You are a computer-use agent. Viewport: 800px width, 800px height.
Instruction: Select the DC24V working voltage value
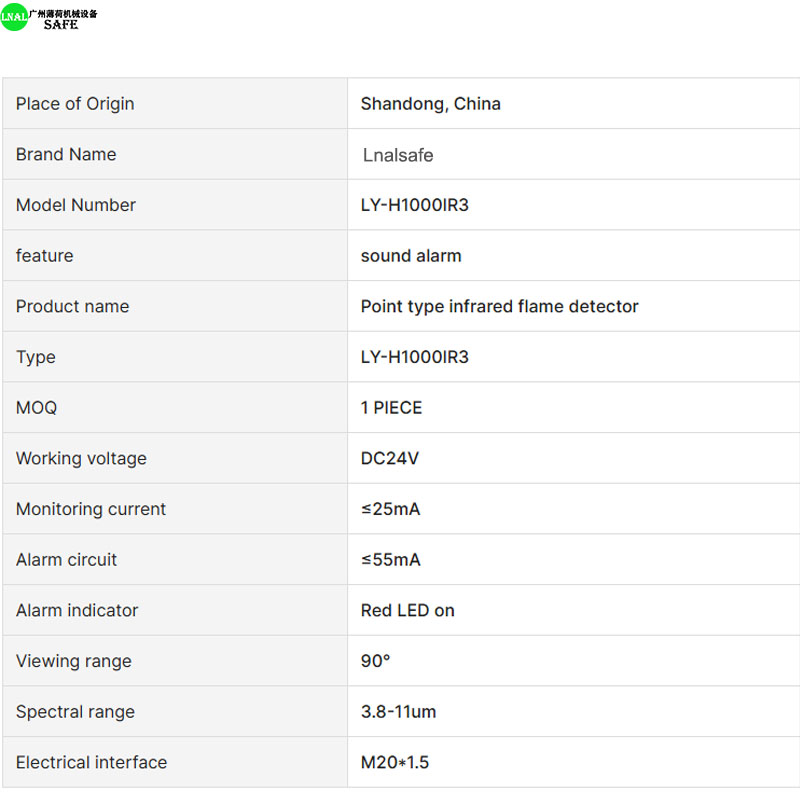[x=390, y=458]
